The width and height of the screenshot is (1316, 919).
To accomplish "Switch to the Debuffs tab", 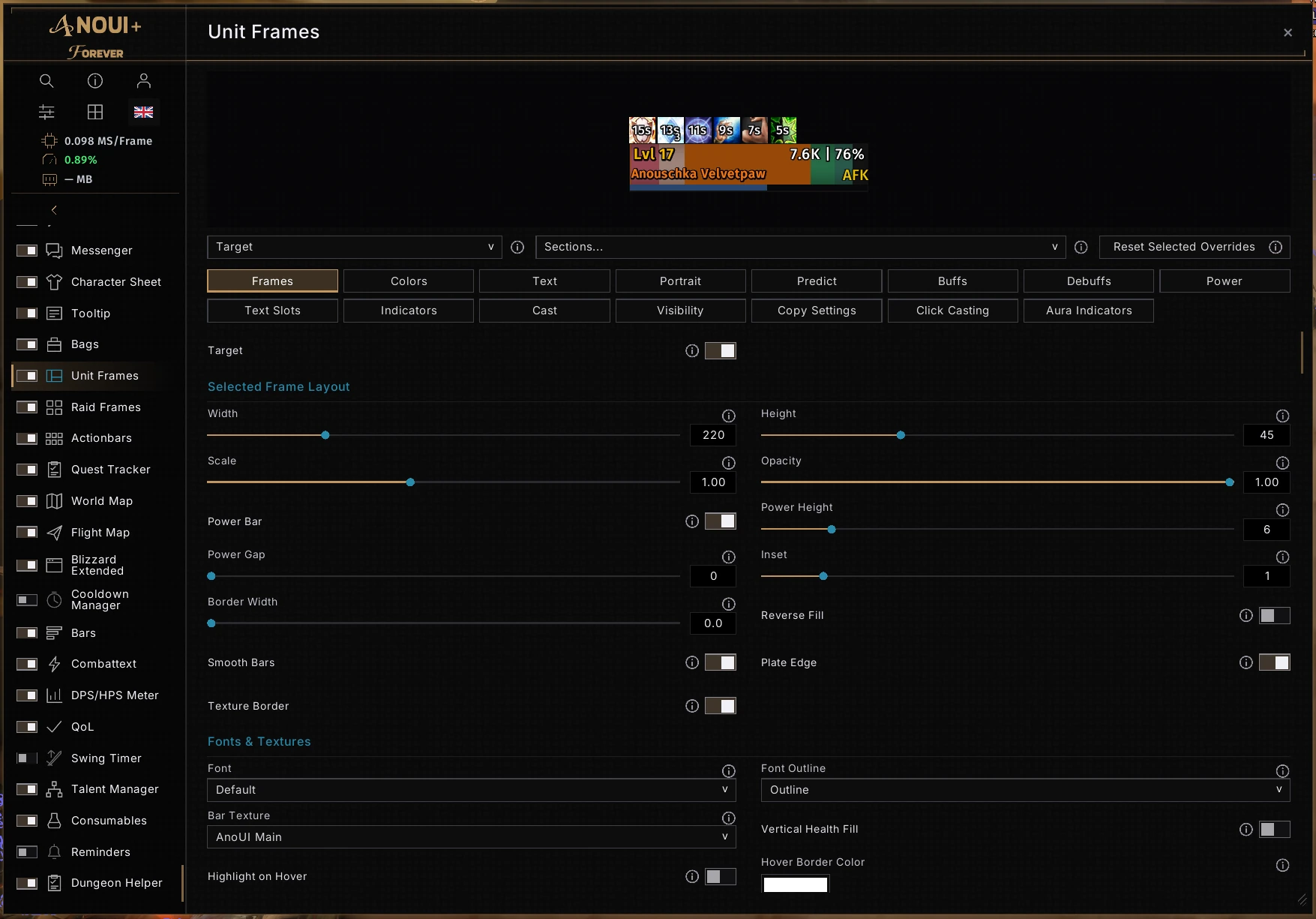I will pos(1089,281).
